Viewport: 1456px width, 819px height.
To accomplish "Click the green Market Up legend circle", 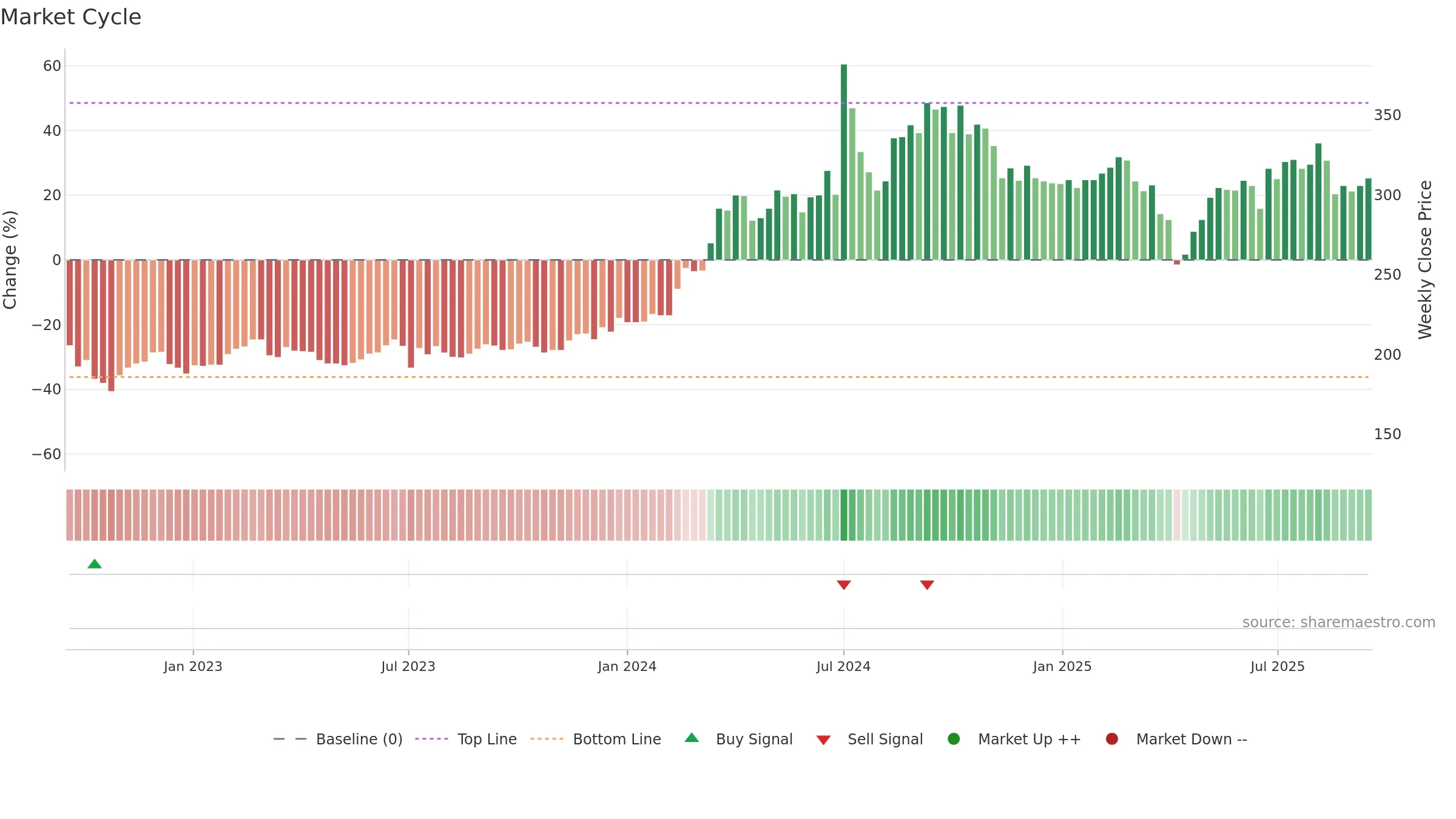I will coord(954,739).
